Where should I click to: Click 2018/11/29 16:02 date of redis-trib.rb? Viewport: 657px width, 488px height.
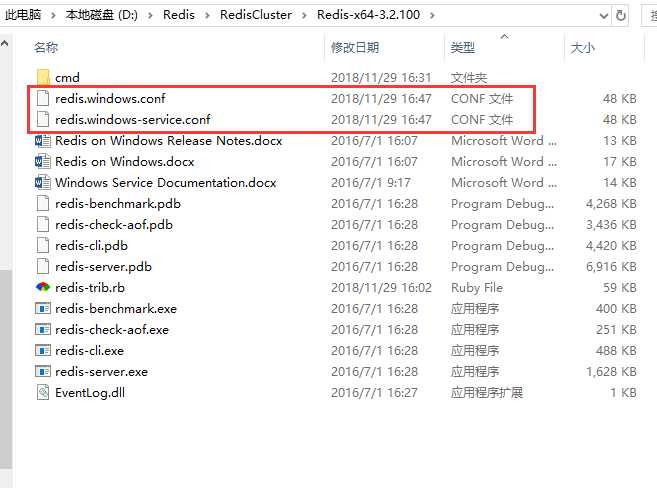[x=381, y=288]
